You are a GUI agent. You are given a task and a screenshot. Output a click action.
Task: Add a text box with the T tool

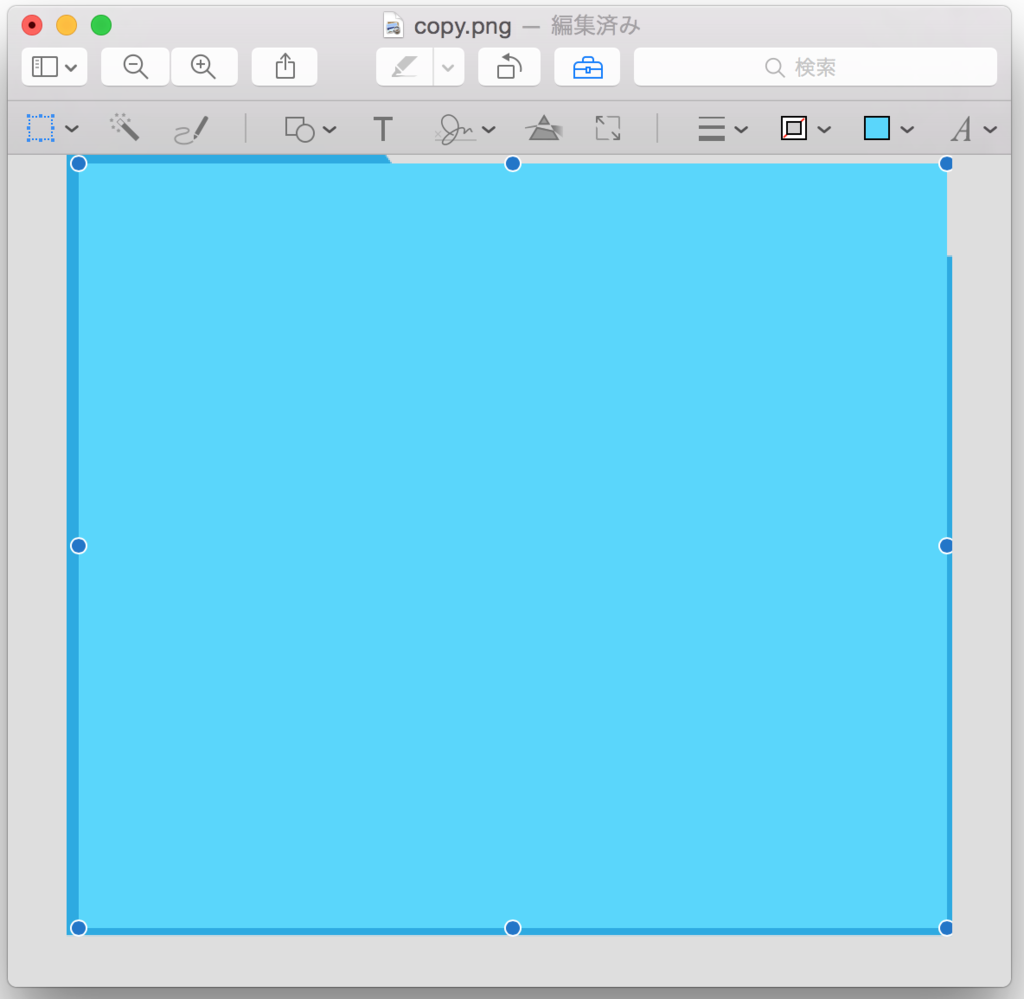[383, 129]
